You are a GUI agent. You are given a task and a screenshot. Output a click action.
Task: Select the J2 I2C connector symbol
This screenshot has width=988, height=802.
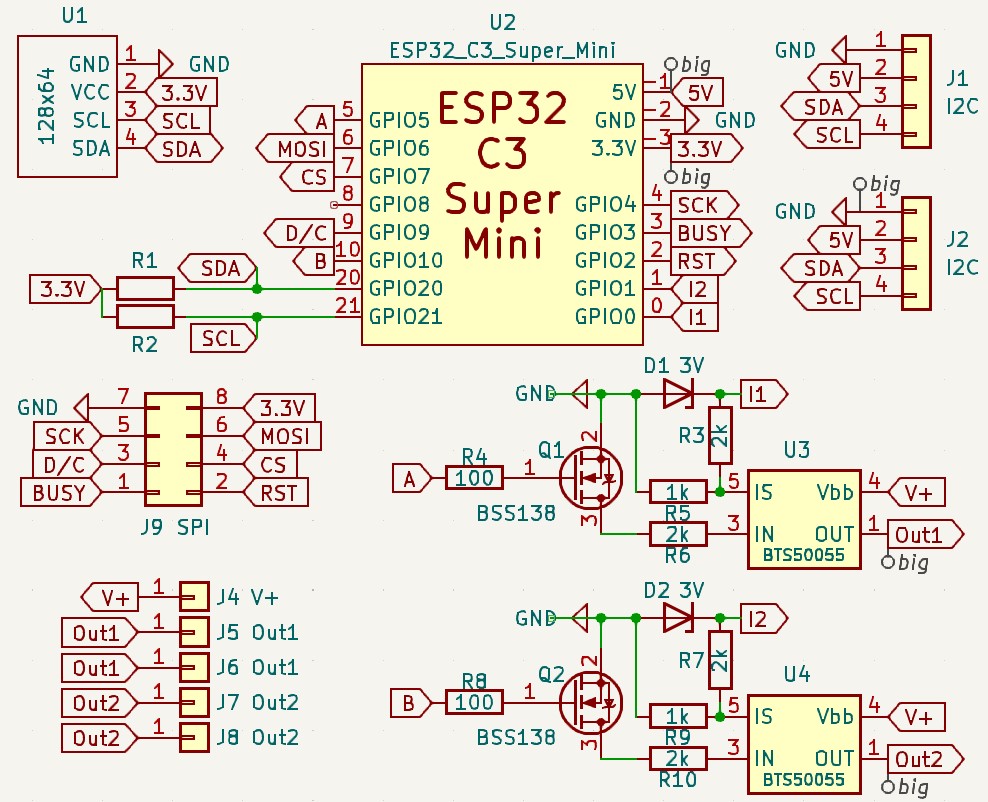point(916,253)
